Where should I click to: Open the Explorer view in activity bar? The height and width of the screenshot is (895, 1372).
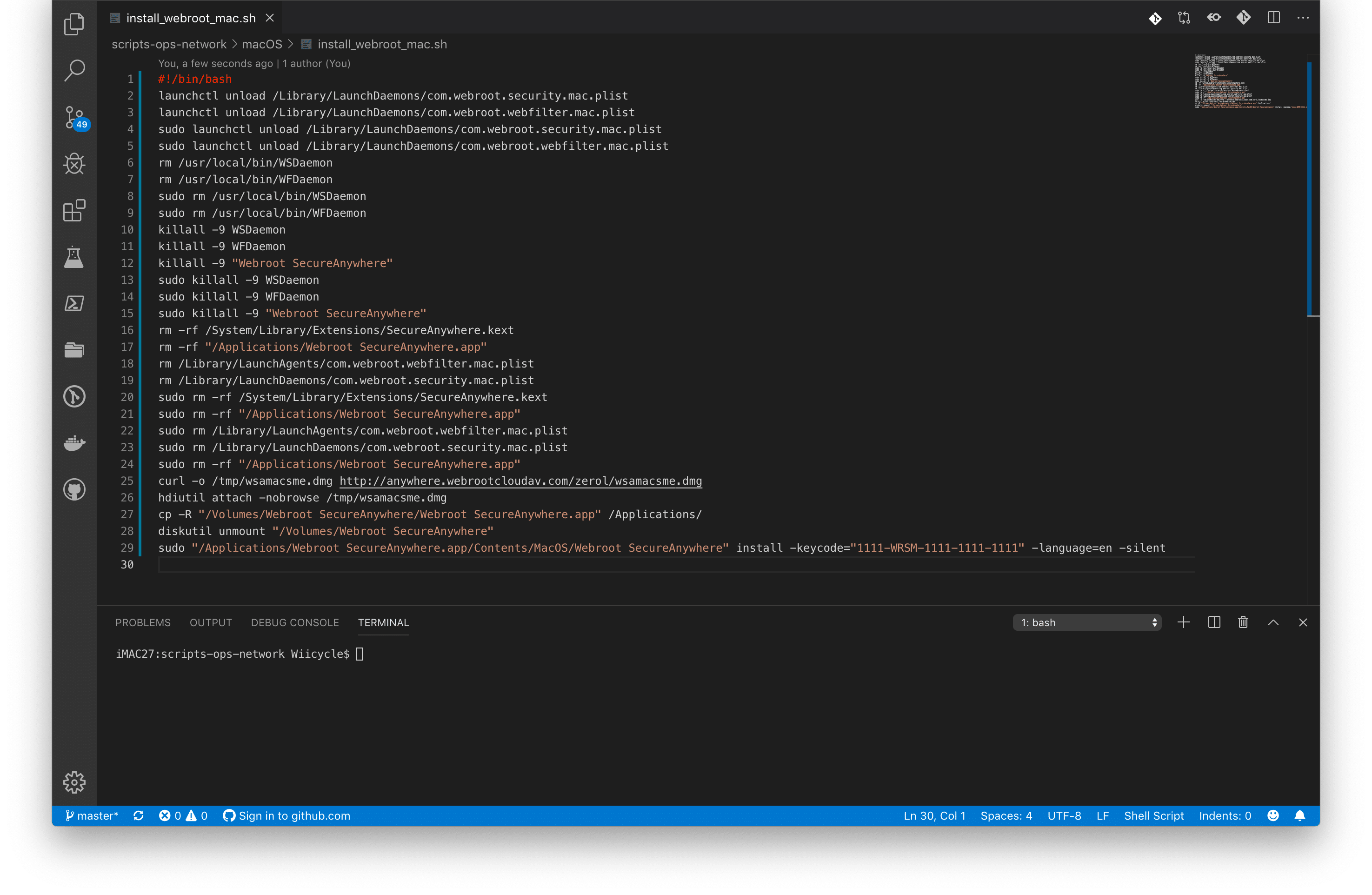(74, 24)
